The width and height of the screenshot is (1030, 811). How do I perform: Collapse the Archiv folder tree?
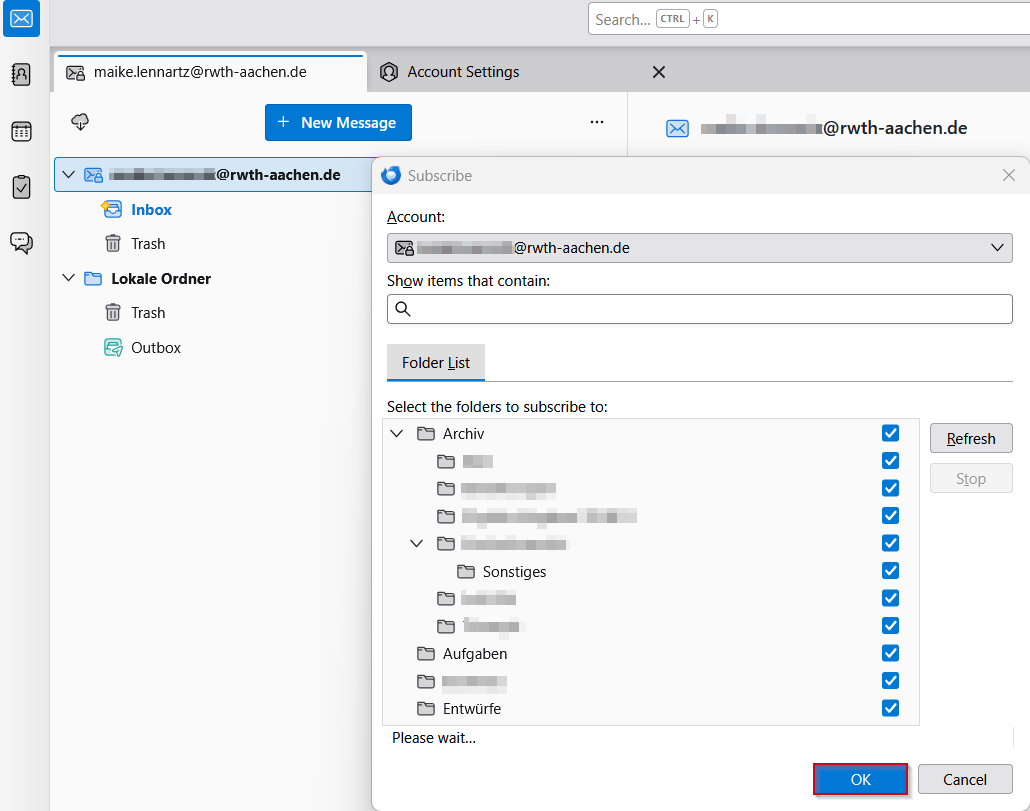pos(397,433)
